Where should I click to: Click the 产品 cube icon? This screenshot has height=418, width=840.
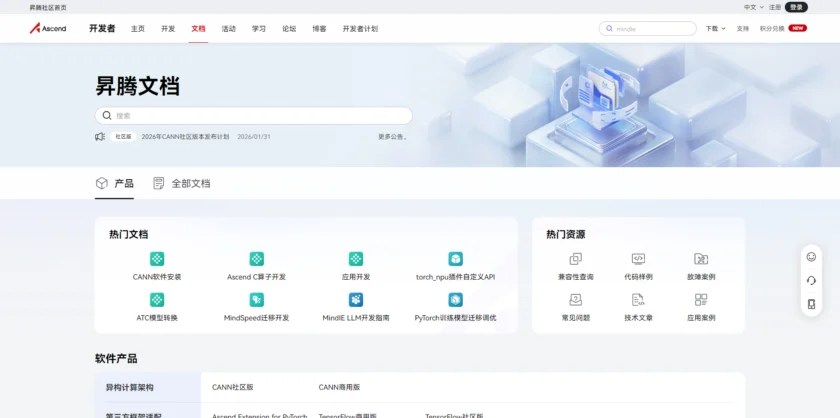[101, 183]
